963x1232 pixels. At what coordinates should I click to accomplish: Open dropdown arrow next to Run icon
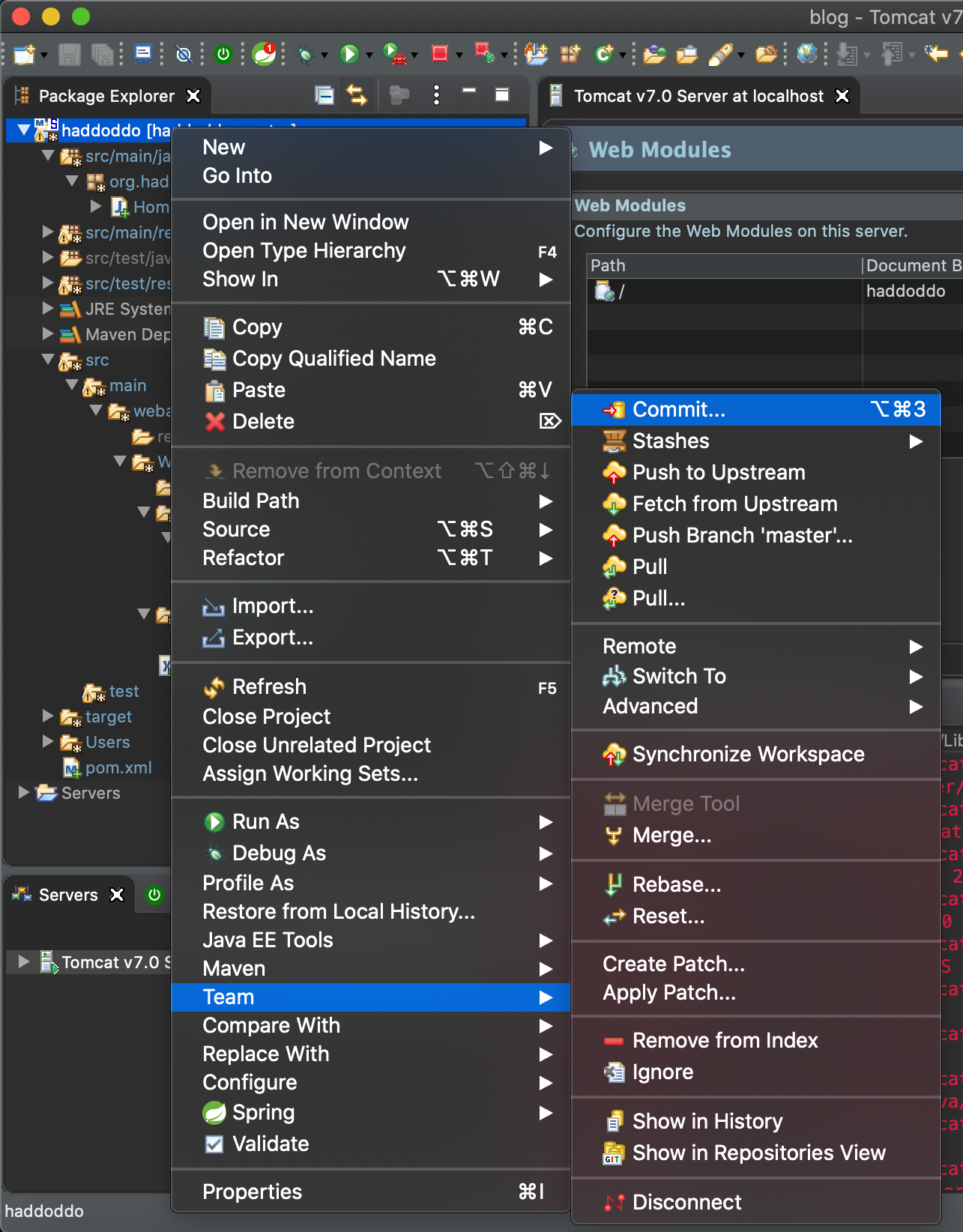pyautogui.click(x=369, y=55)
